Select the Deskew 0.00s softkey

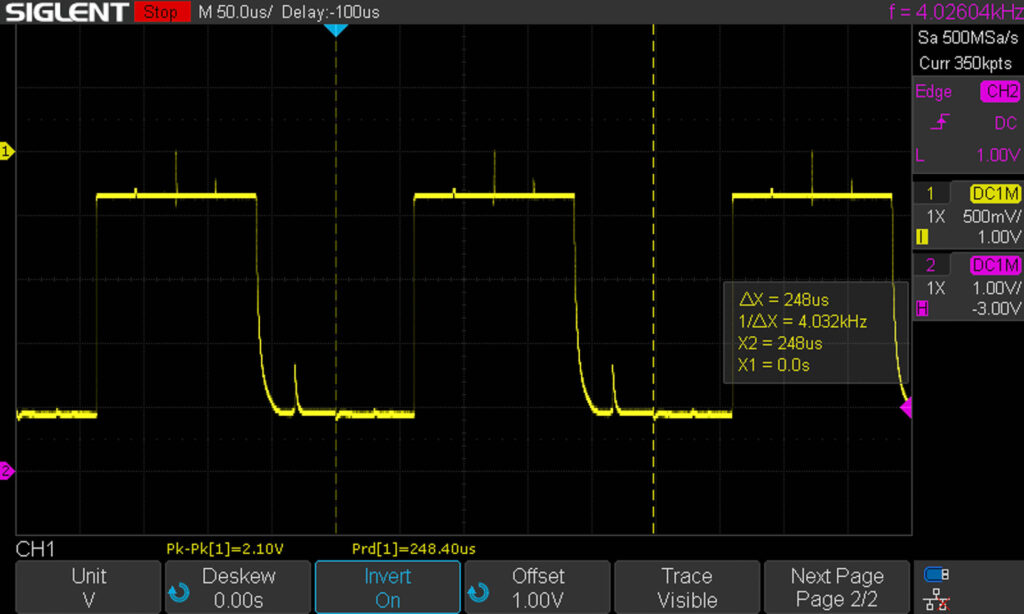pyautogui.click(x=238, y=587)
